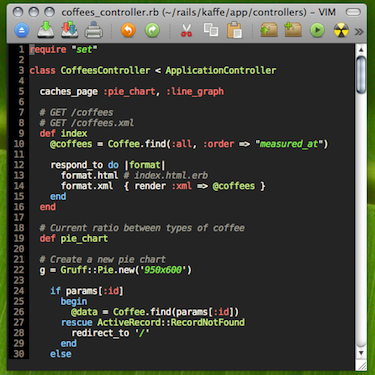Click the string 'measured_at' on line 10

(x=289, y=144)
